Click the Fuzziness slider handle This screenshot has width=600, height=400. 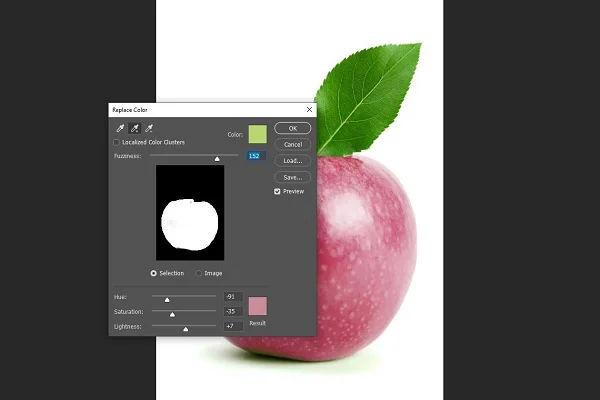(216, 158)
